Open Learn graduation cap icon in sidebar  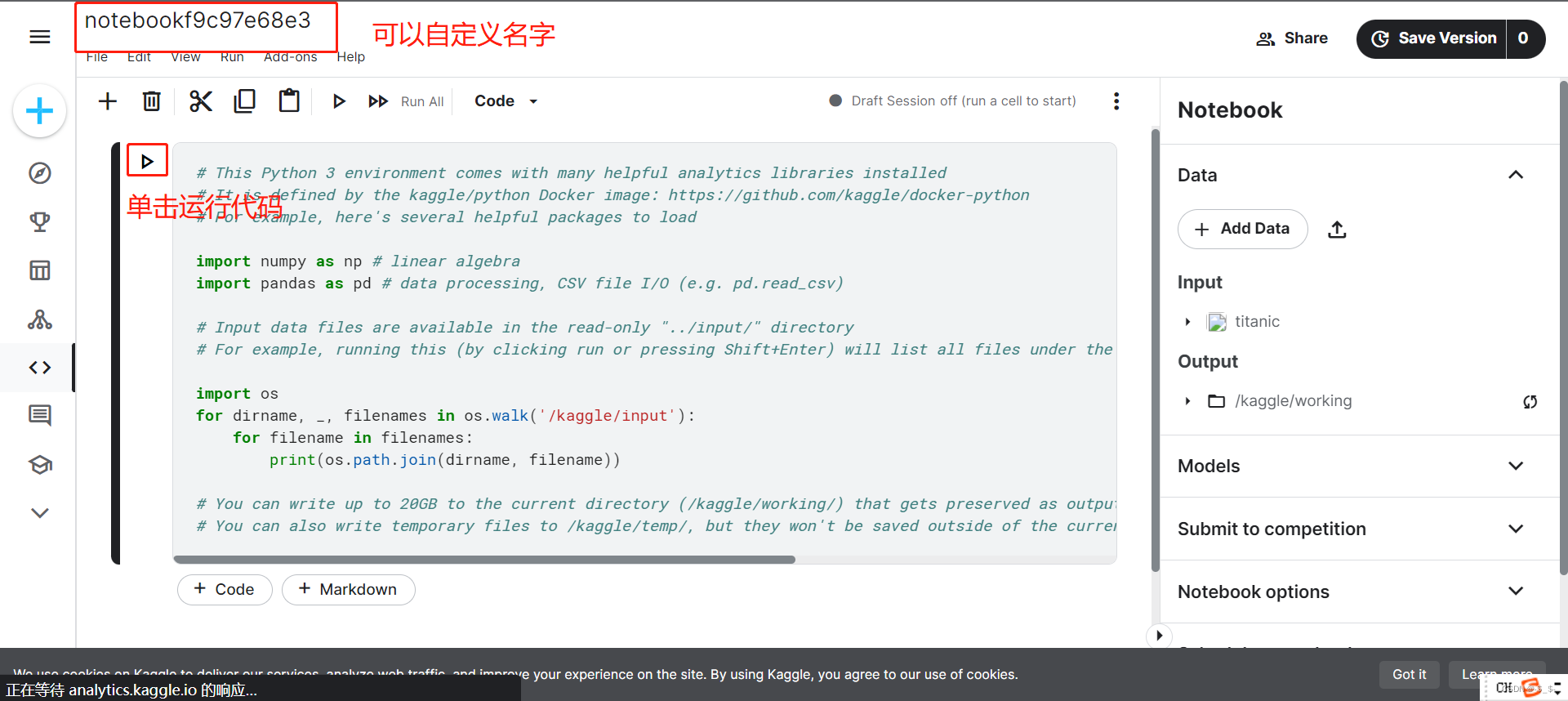(39, 465)
